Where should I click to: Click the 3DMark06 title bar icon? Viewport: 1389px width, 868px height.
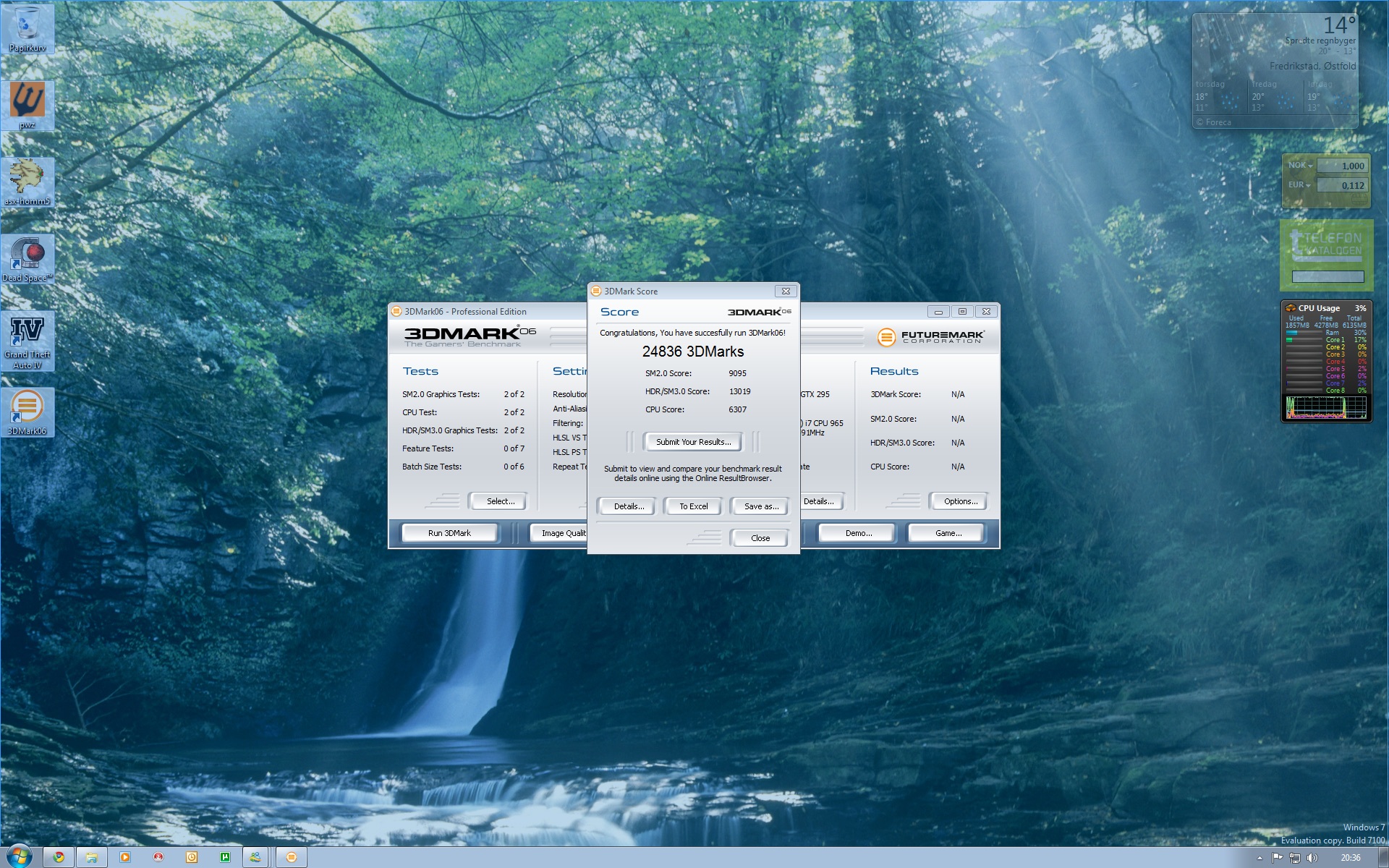(x=396, y=312)
